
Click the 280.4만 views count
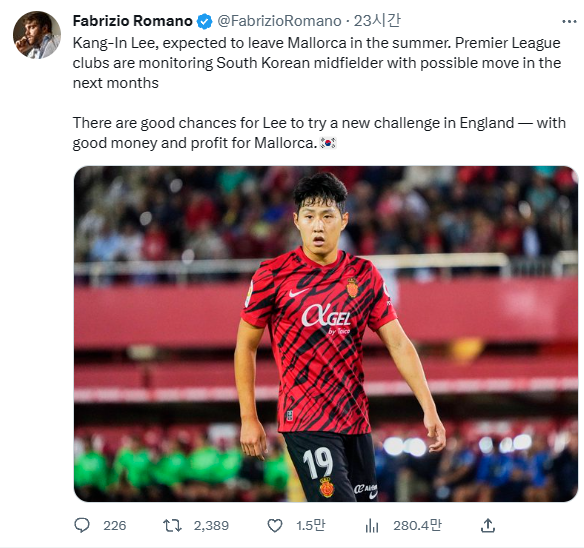tap(417, 525)
